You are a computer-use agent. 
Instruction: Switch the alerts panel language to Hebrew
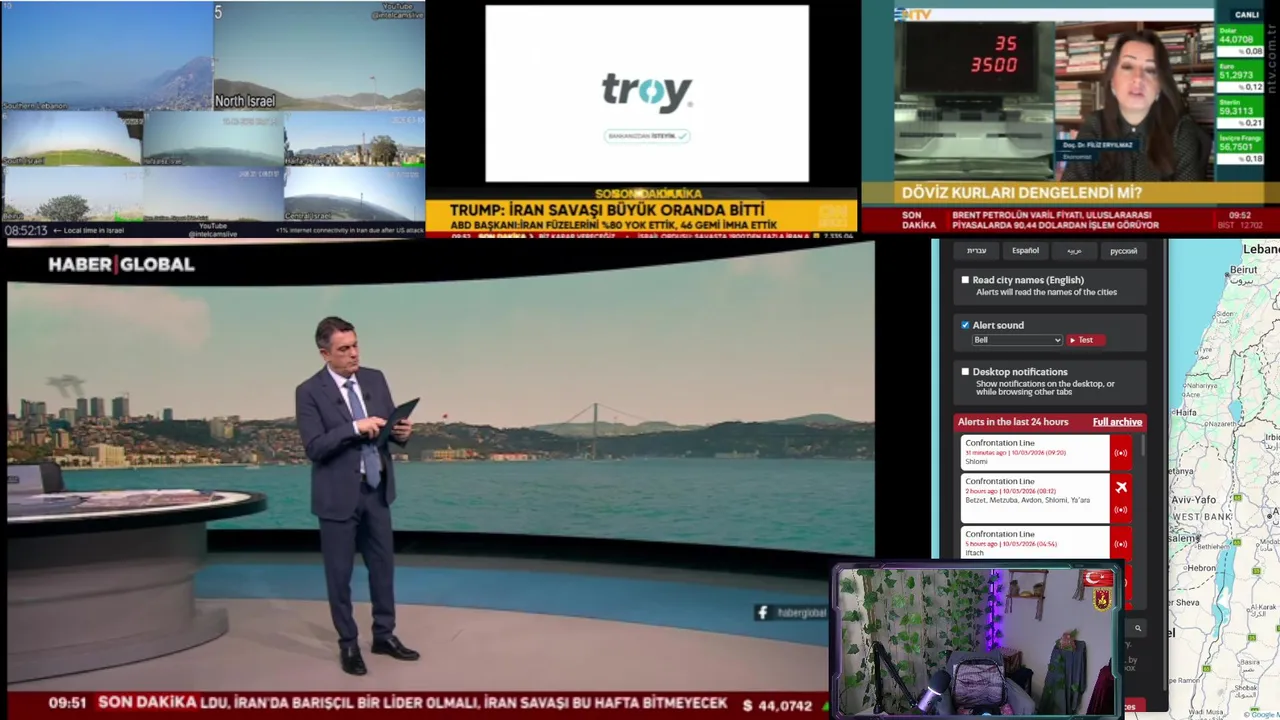tap(976, 251)
